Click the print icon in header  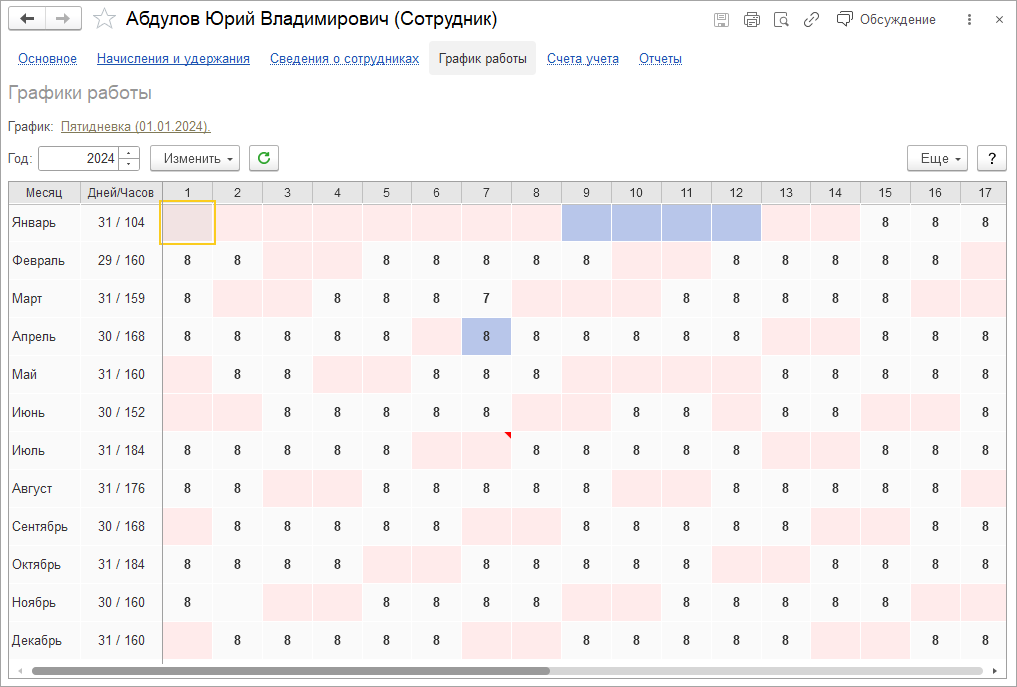point(752,19)
